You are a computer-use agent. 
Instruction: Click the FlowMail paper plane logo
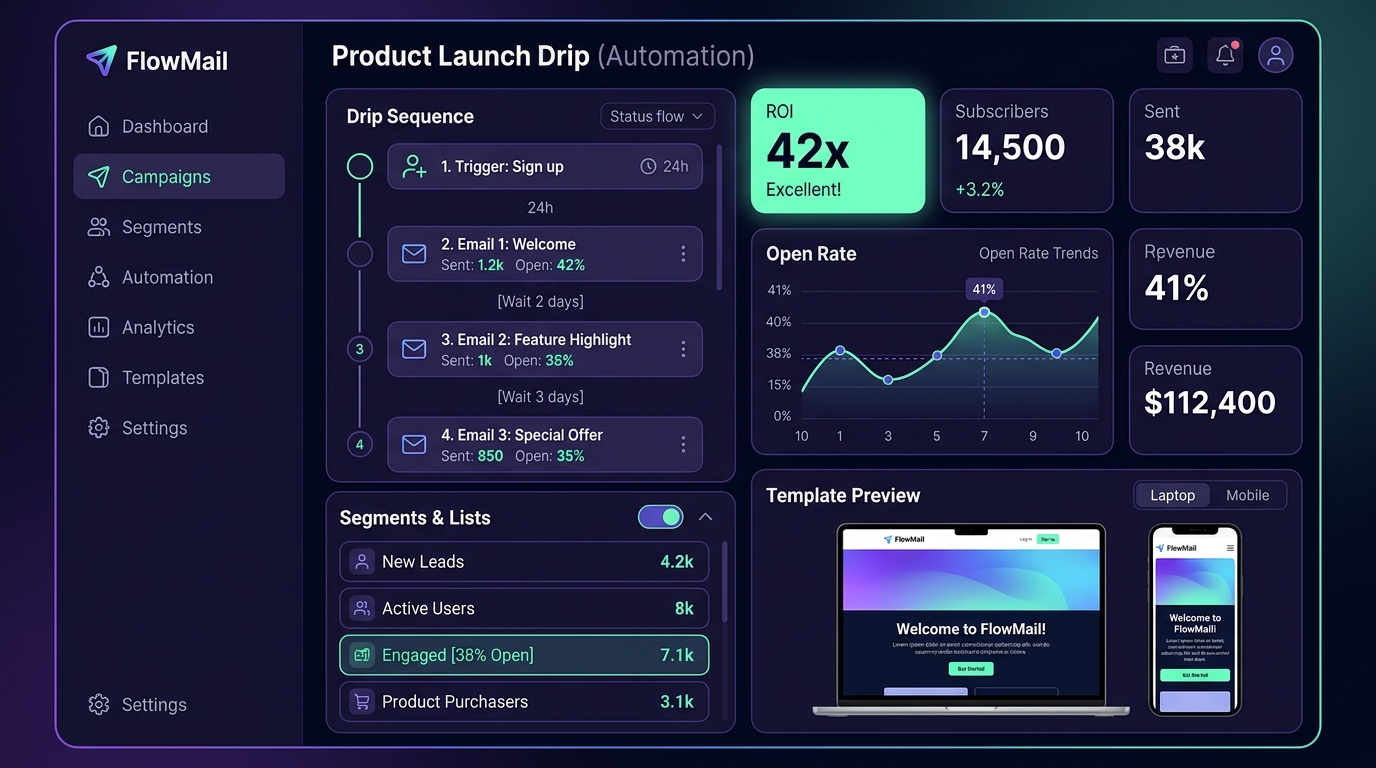coord(101,60)
